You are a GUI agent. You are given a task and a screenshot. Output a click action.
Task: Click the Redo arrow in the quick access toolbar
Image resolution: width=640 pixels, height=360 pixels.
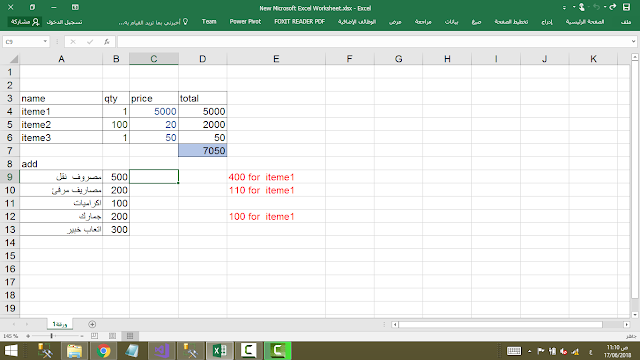(612, 7)
